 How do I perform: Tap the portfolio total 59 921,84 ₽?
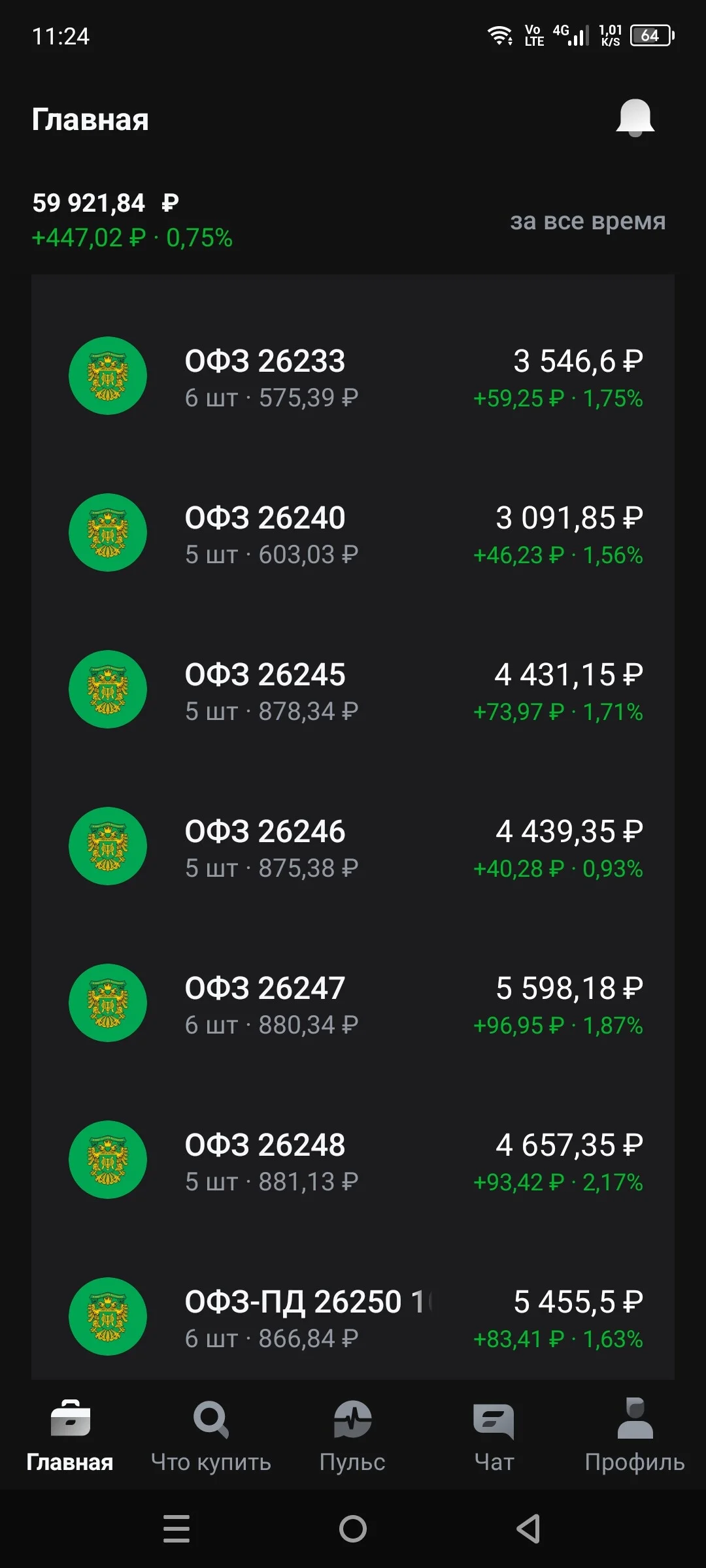(105, 203)
